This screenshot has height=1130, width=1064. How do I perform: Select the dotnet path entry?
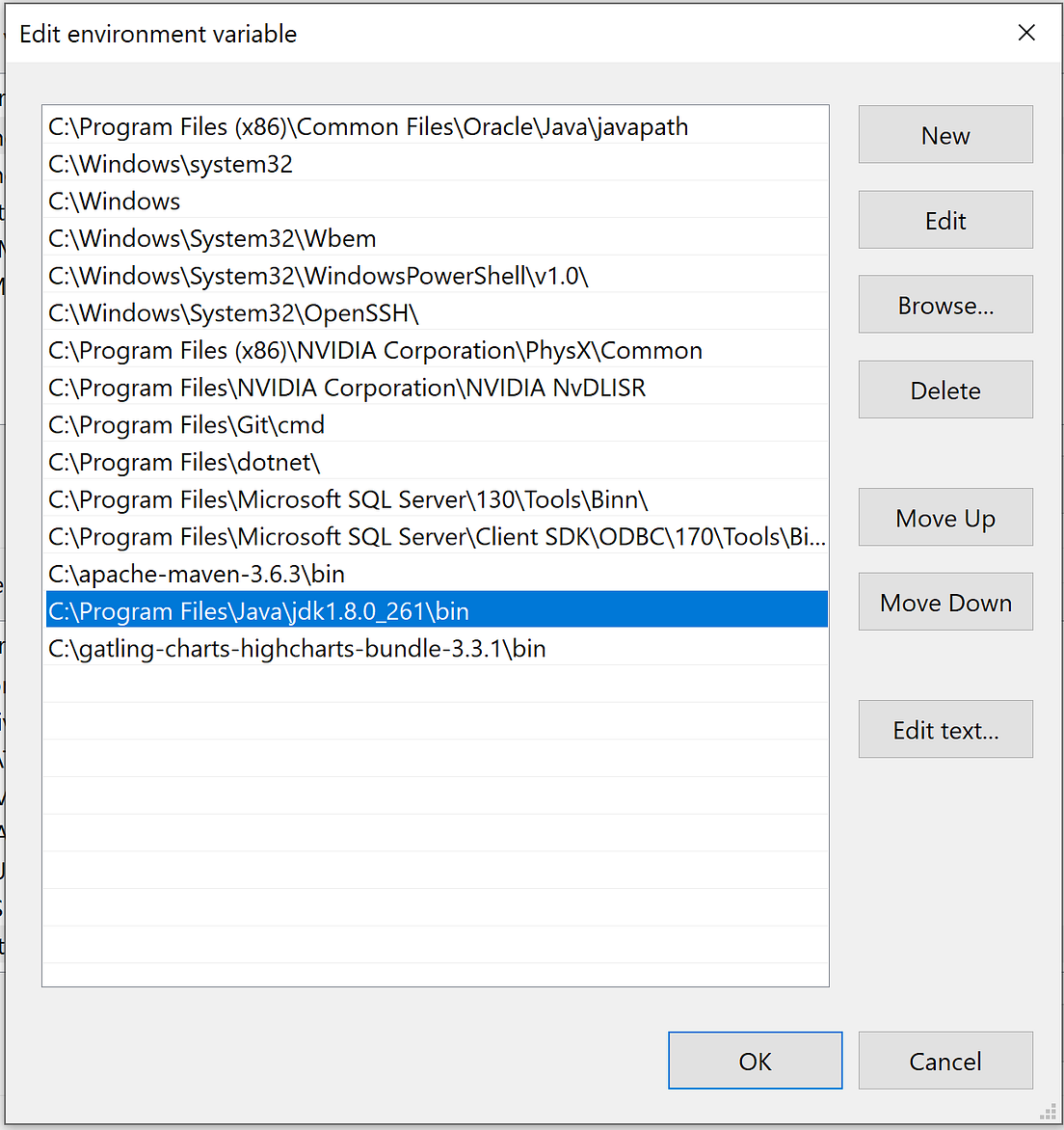point(183,462)
